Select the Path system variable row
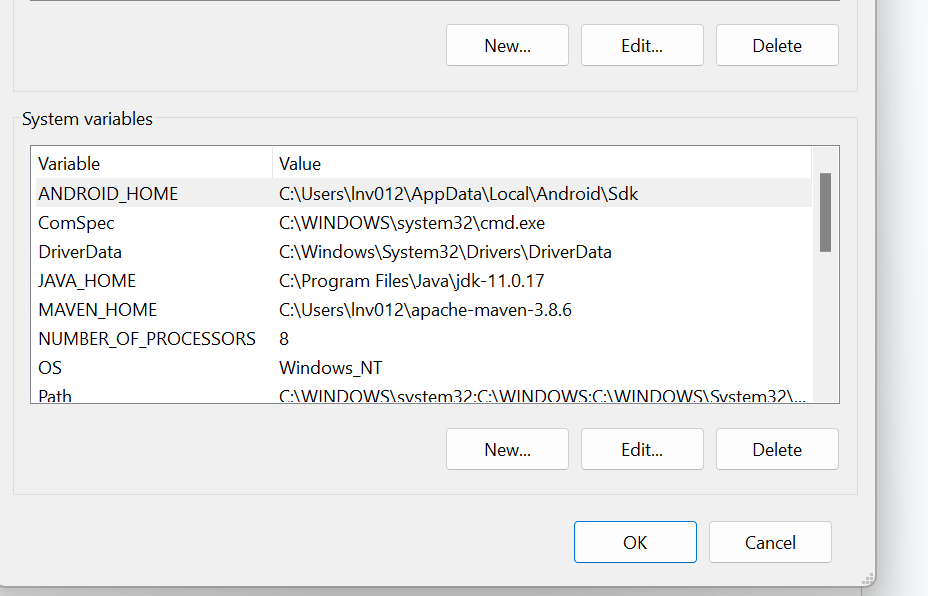Image resolution: width=928 pixels, height=596 pixels. (x=55, y=395)
